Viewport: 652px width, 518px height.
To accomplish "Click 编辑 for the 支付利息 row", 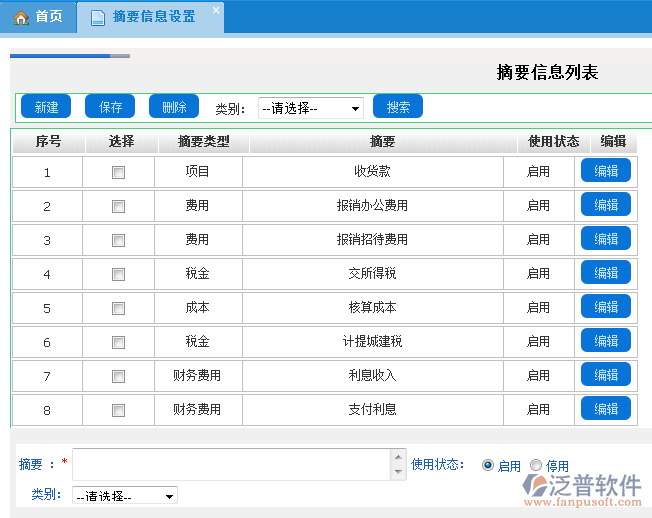I will 606,409.
